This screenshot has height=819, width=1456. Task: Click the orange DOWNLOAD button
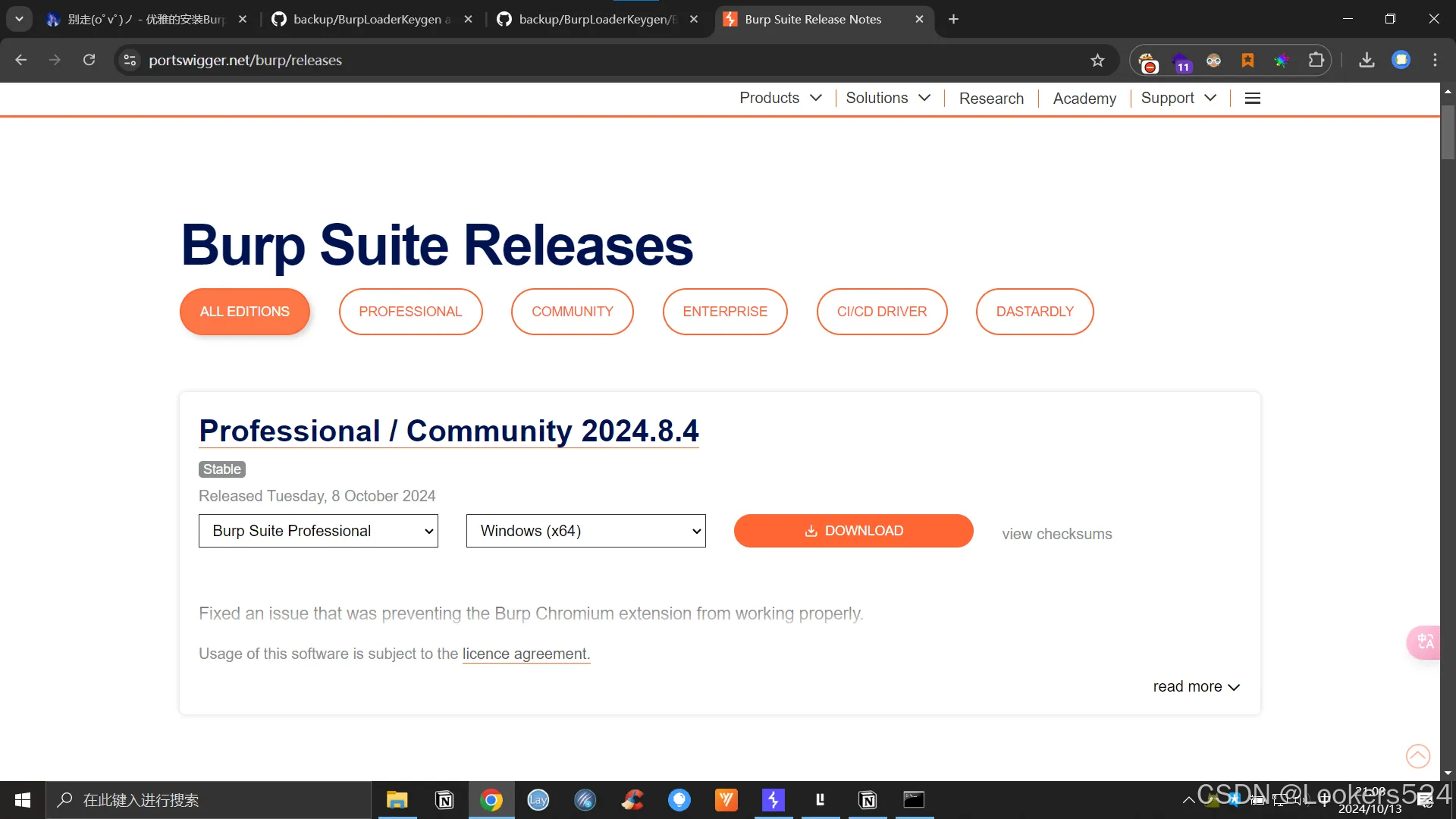pos(853,531)
